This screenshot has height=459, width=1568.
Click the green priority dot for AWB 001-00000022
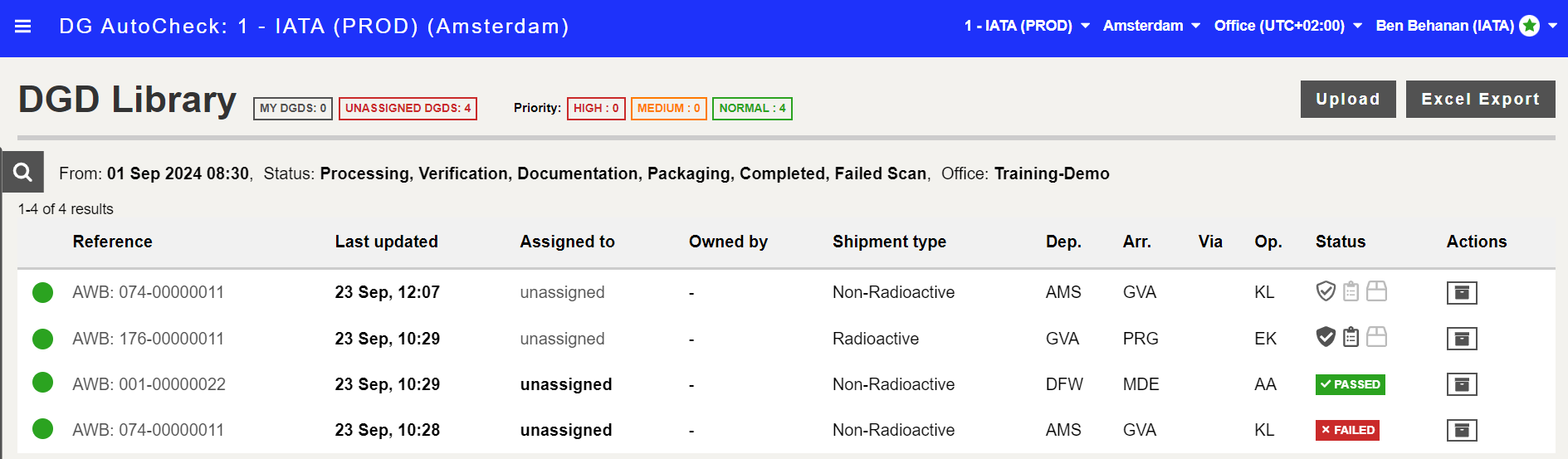tap(42, 383)
